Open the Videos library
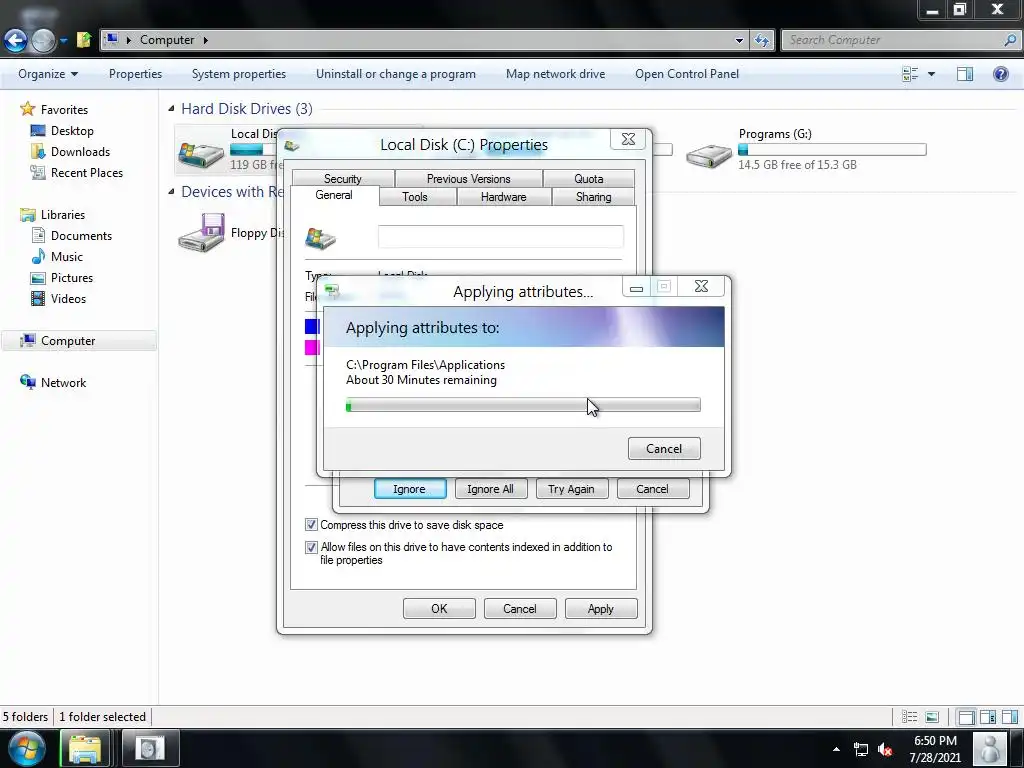 68,298
